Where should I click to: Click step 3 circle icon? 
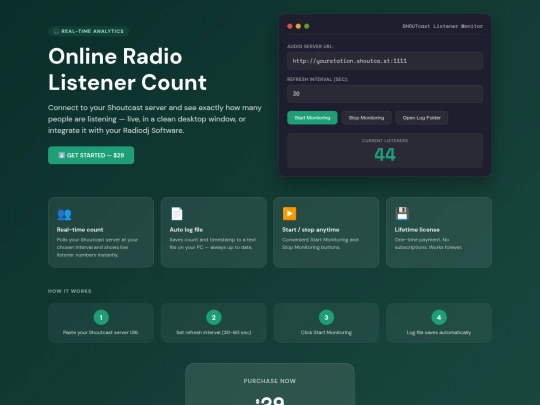326,317
